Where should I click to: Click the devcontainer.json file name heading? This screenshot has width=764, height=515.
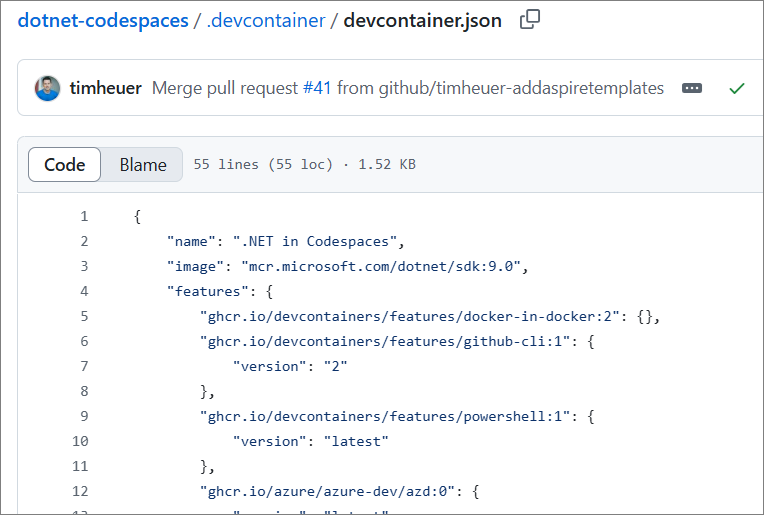422,20
